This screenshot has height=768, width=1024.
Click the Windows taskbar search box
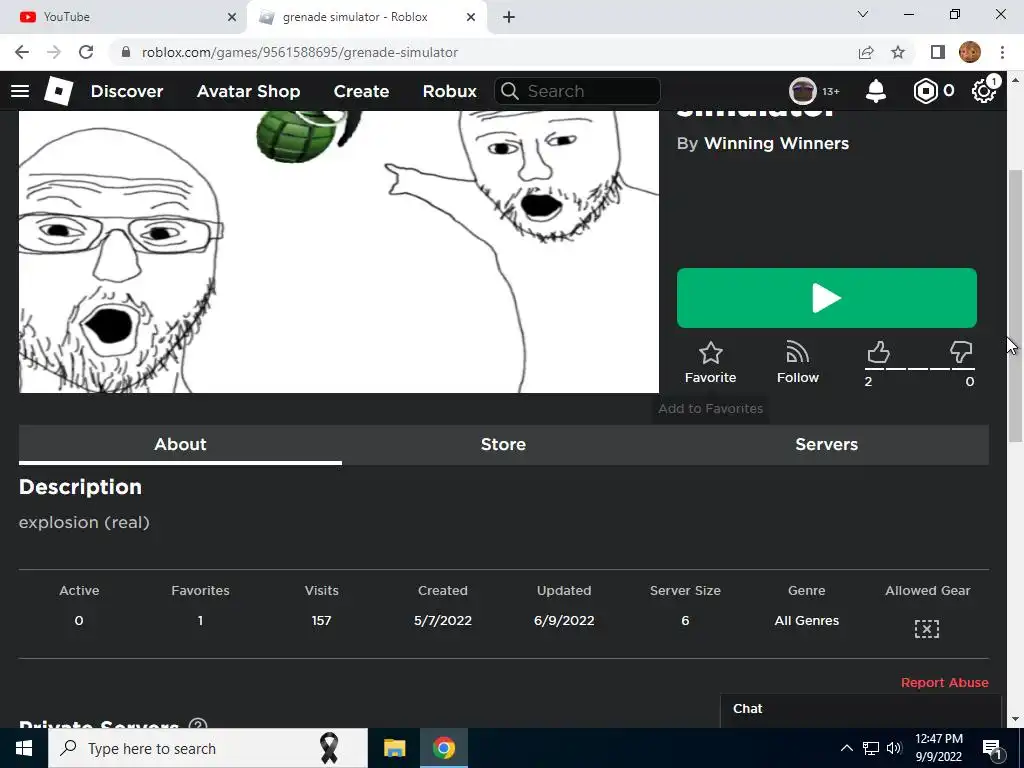tap(208, 748)
